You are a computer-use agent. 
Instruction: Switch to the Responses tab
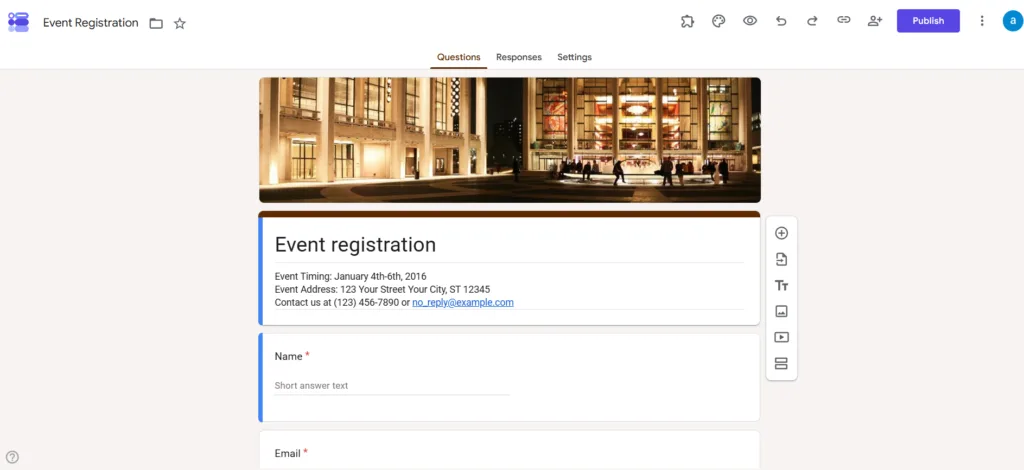coord(519,57)
